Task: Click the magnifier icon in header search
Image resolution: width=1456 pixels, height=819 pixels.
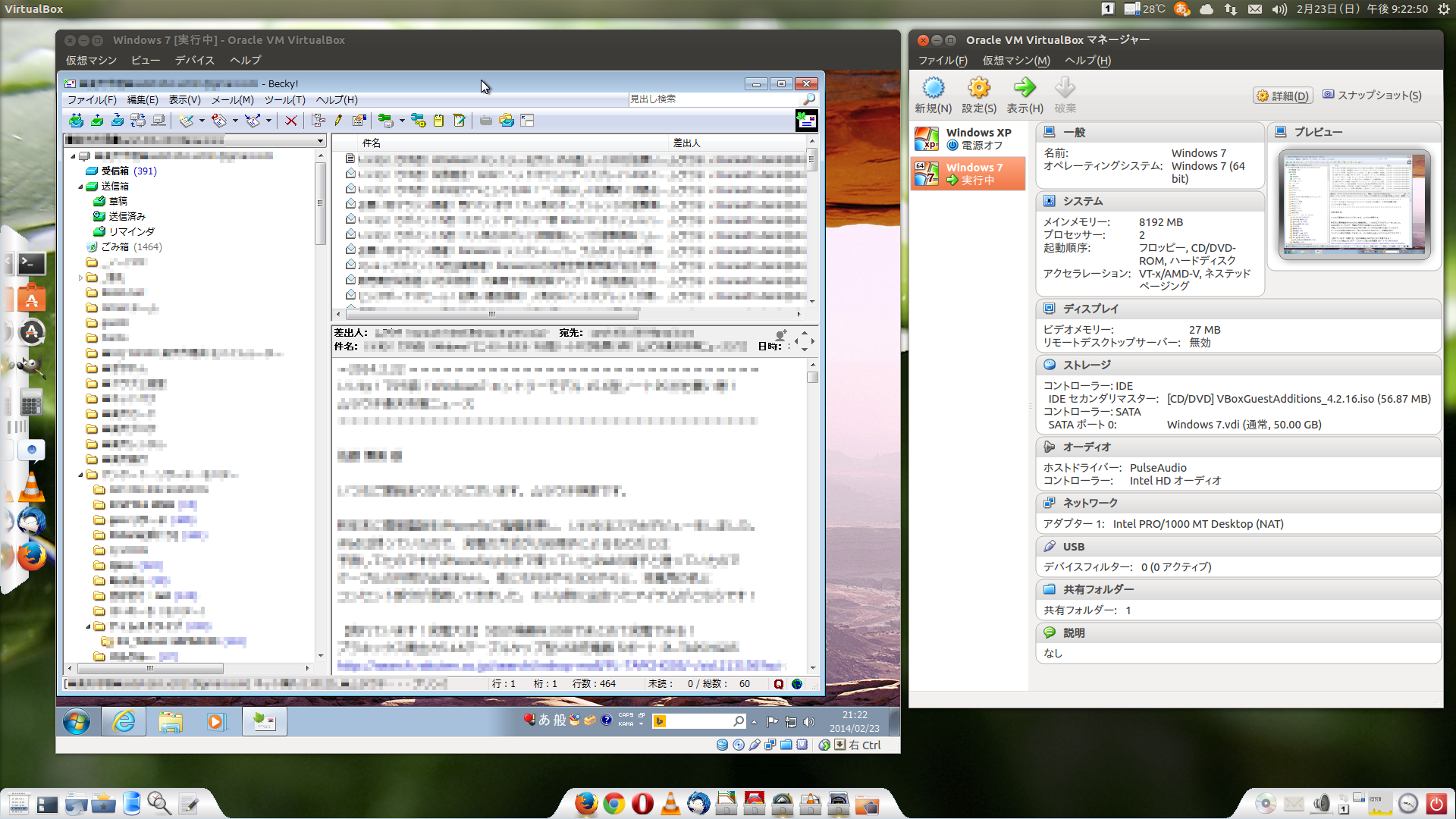Action: click(x=809, y=99)
